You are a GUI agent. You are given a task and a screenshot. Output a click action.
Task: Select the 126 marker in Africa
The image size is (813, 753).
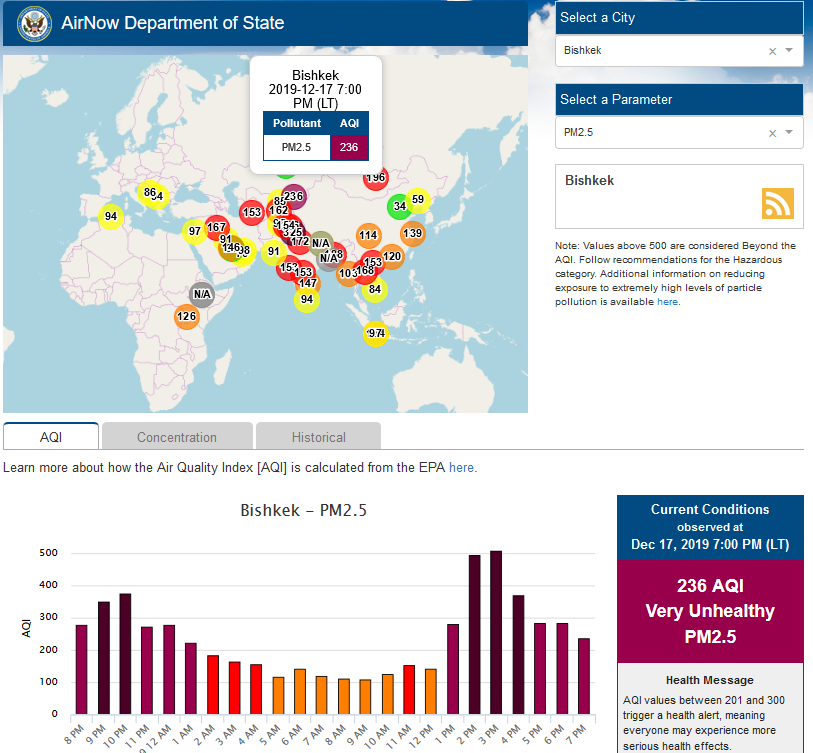(x=186, y=317)
